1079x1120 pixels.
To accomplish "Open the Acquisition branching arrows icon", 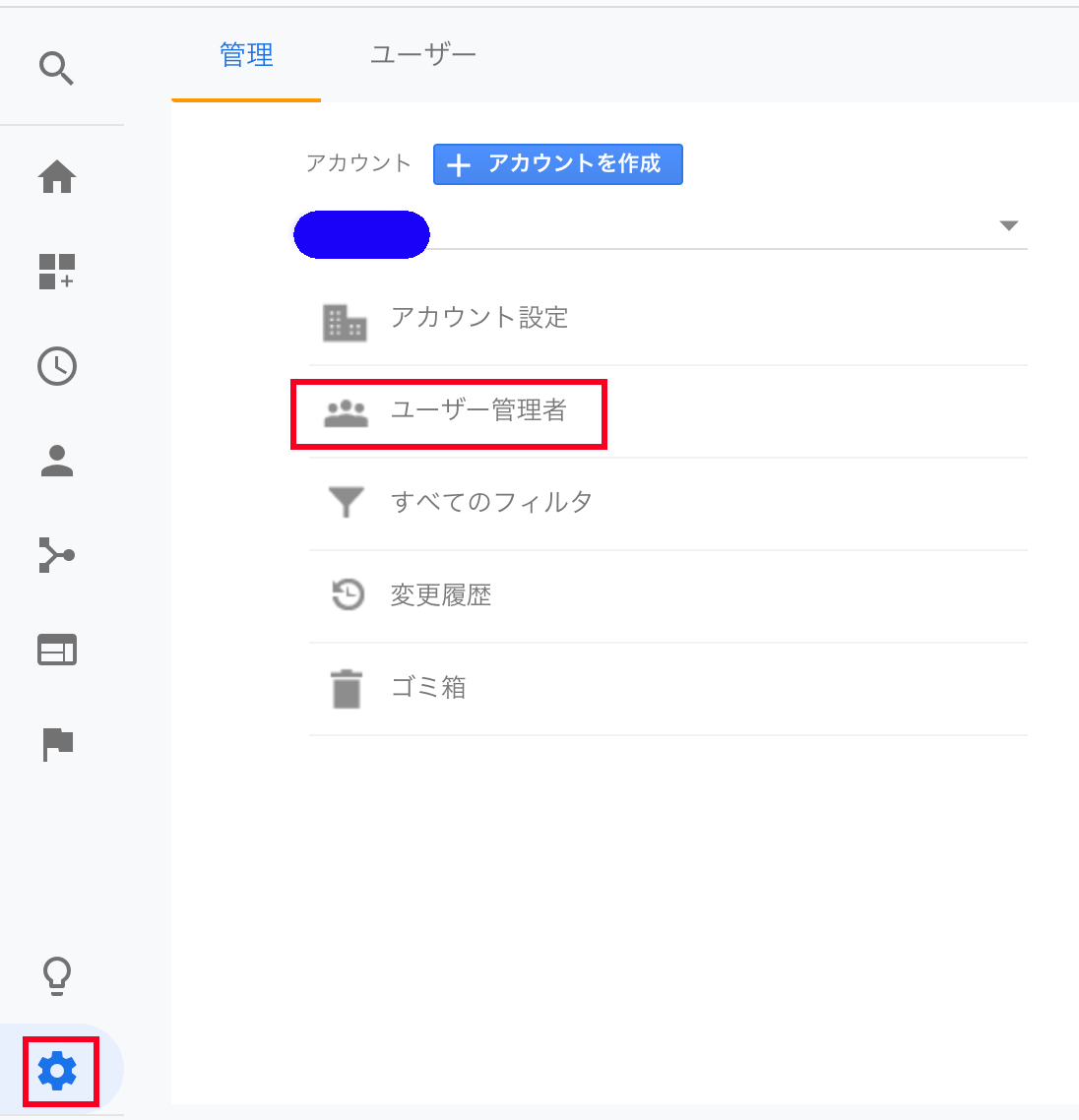I will (x=57, y=555).
